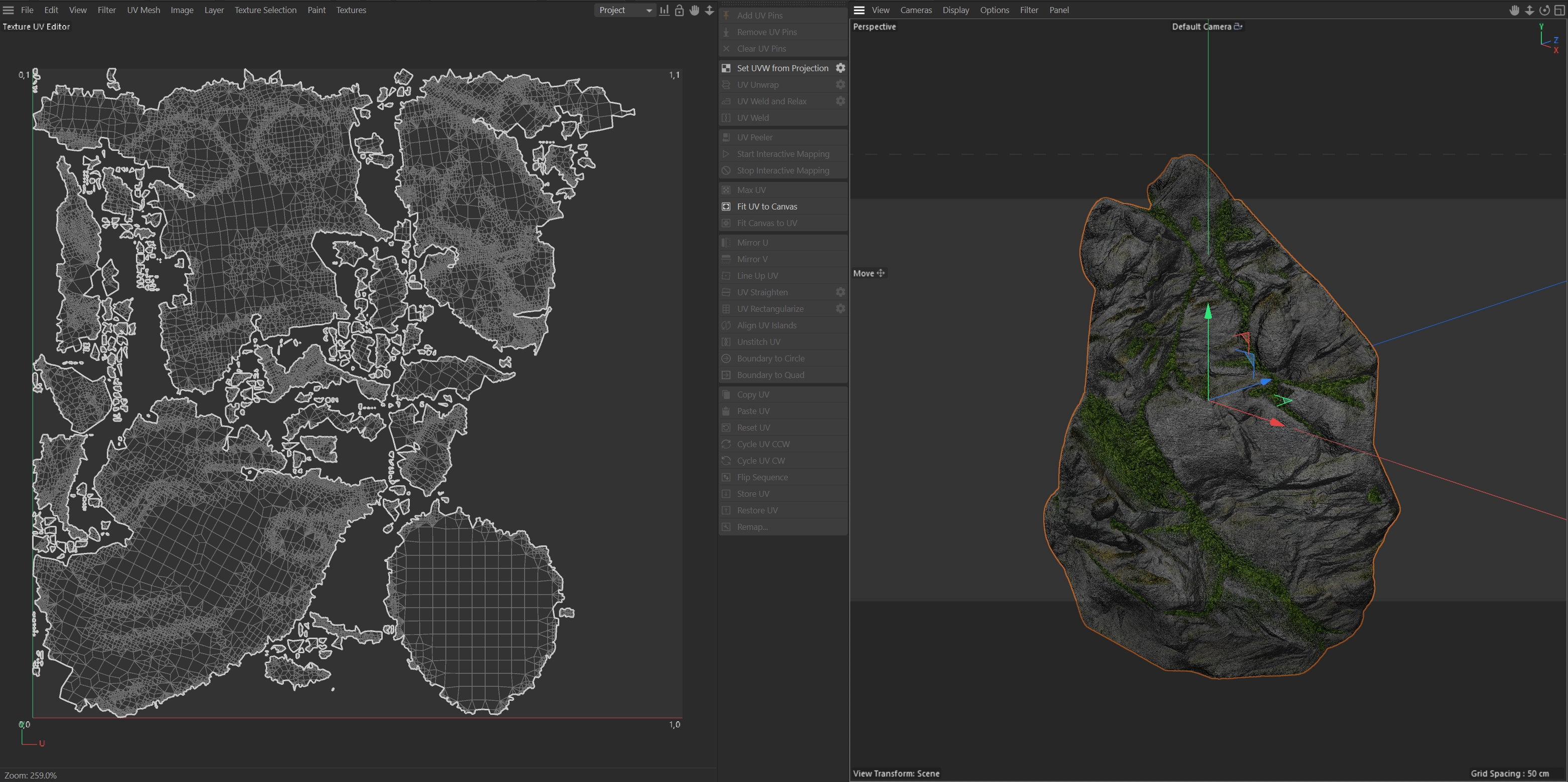Open the Cameras menu in viewport
Screen dimensions: 1568x782
click(915, 11)
